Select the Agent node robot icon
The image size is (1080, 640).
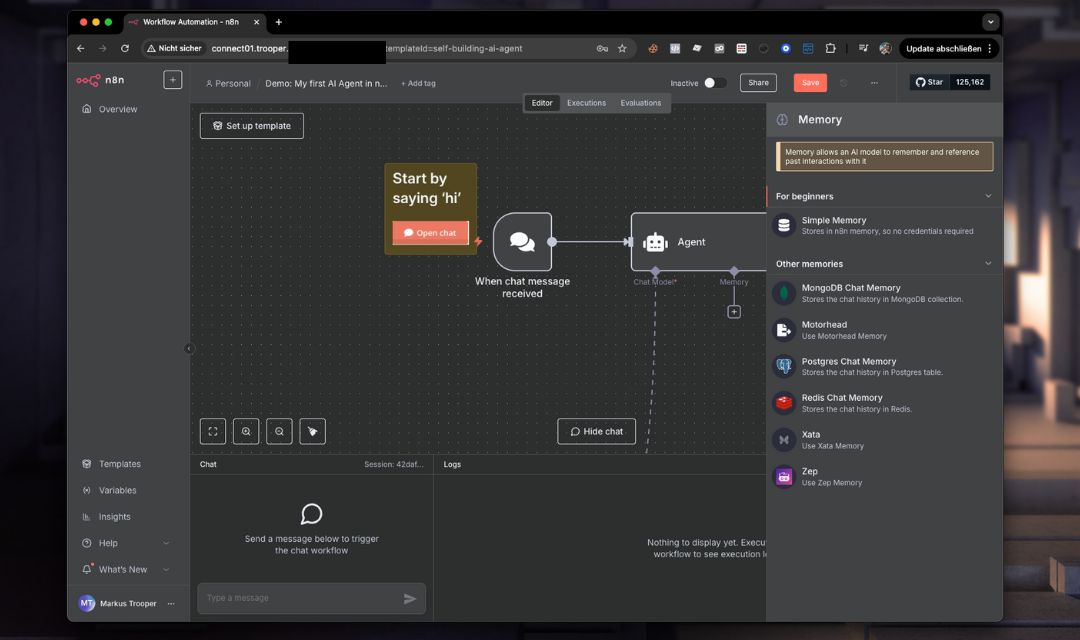(655, 242)
